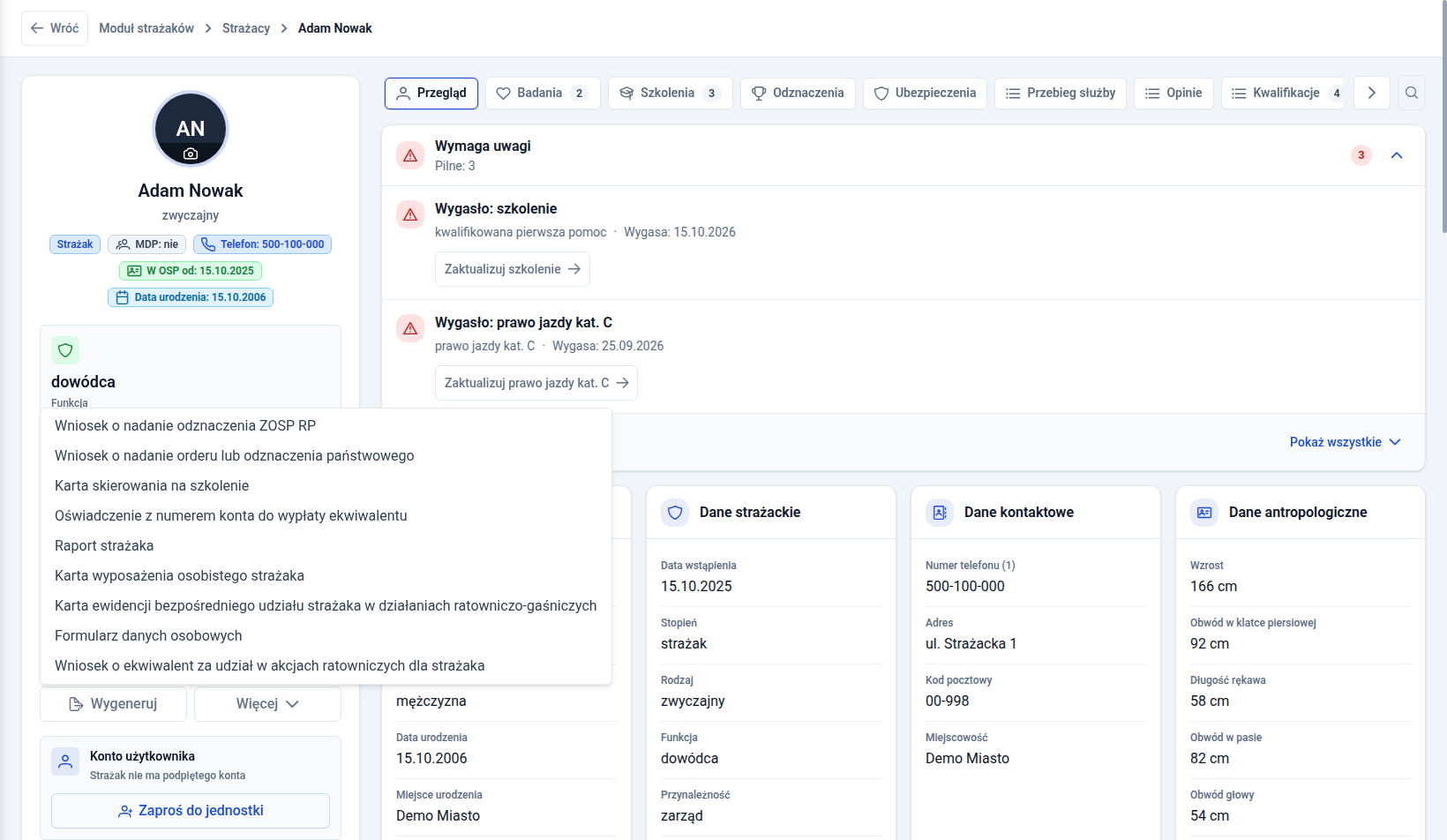Click the alert icon for Wygasło: szkolenie
Image resolution: width=1447 pixels, height=840 pixels.
click(410, 214)
